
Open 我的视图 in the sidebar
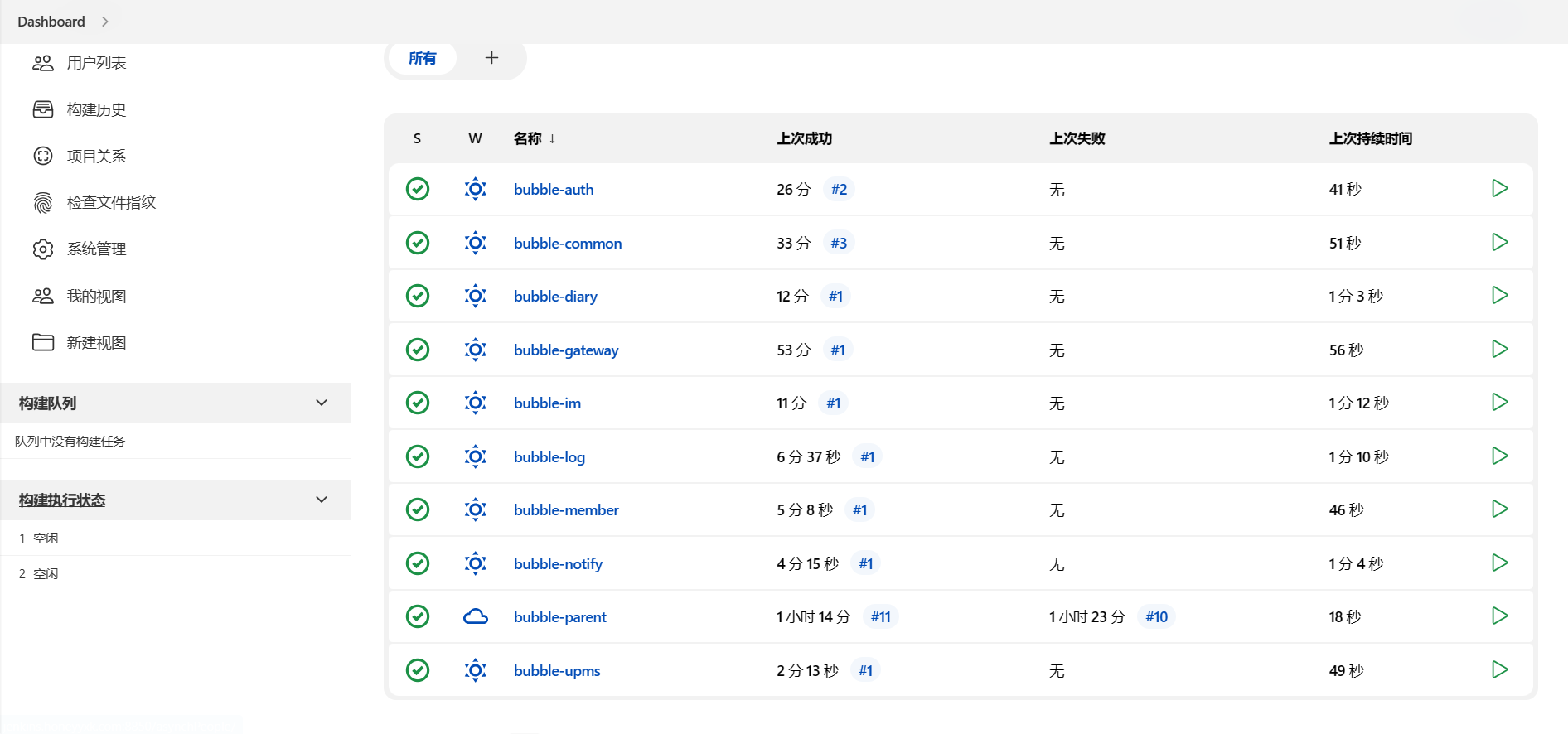[96, 296]
